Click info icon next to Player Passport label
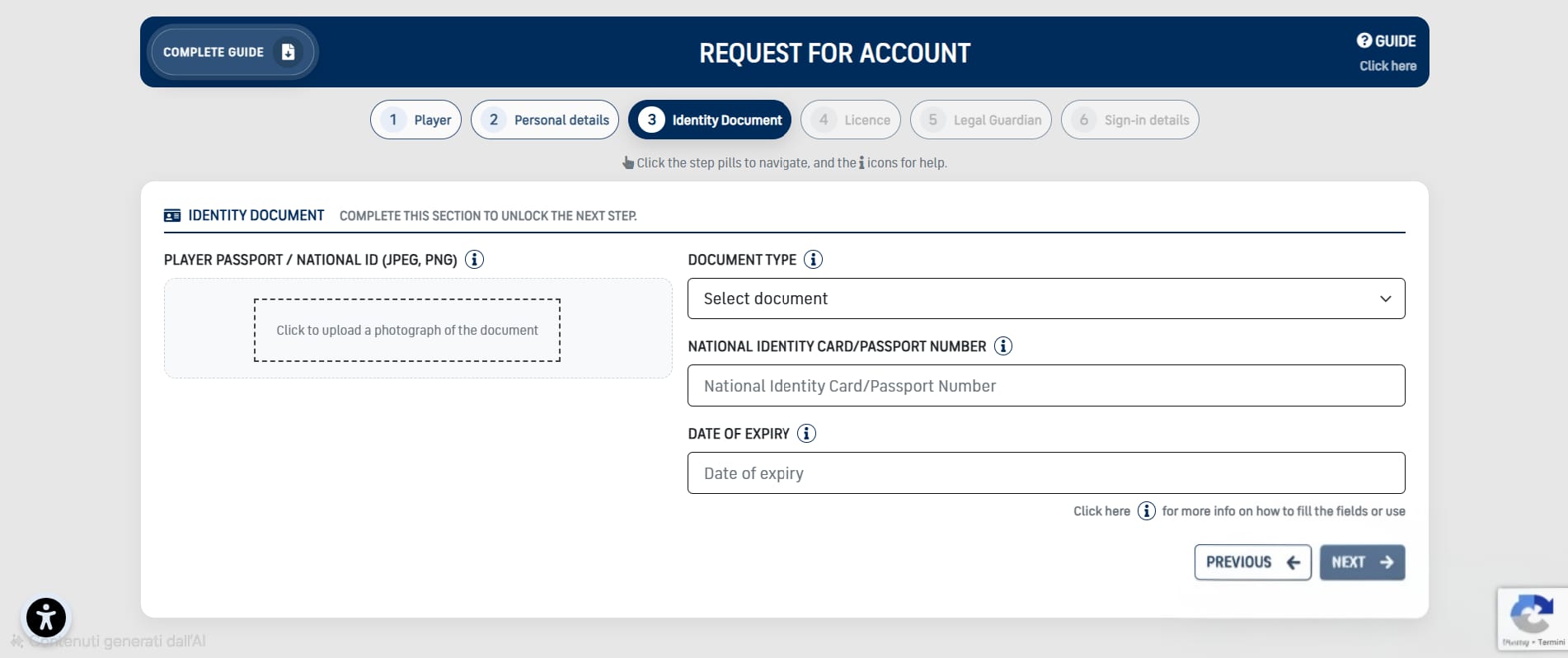1568x658 pixels. pyautogui.click(x=474, y=260)
